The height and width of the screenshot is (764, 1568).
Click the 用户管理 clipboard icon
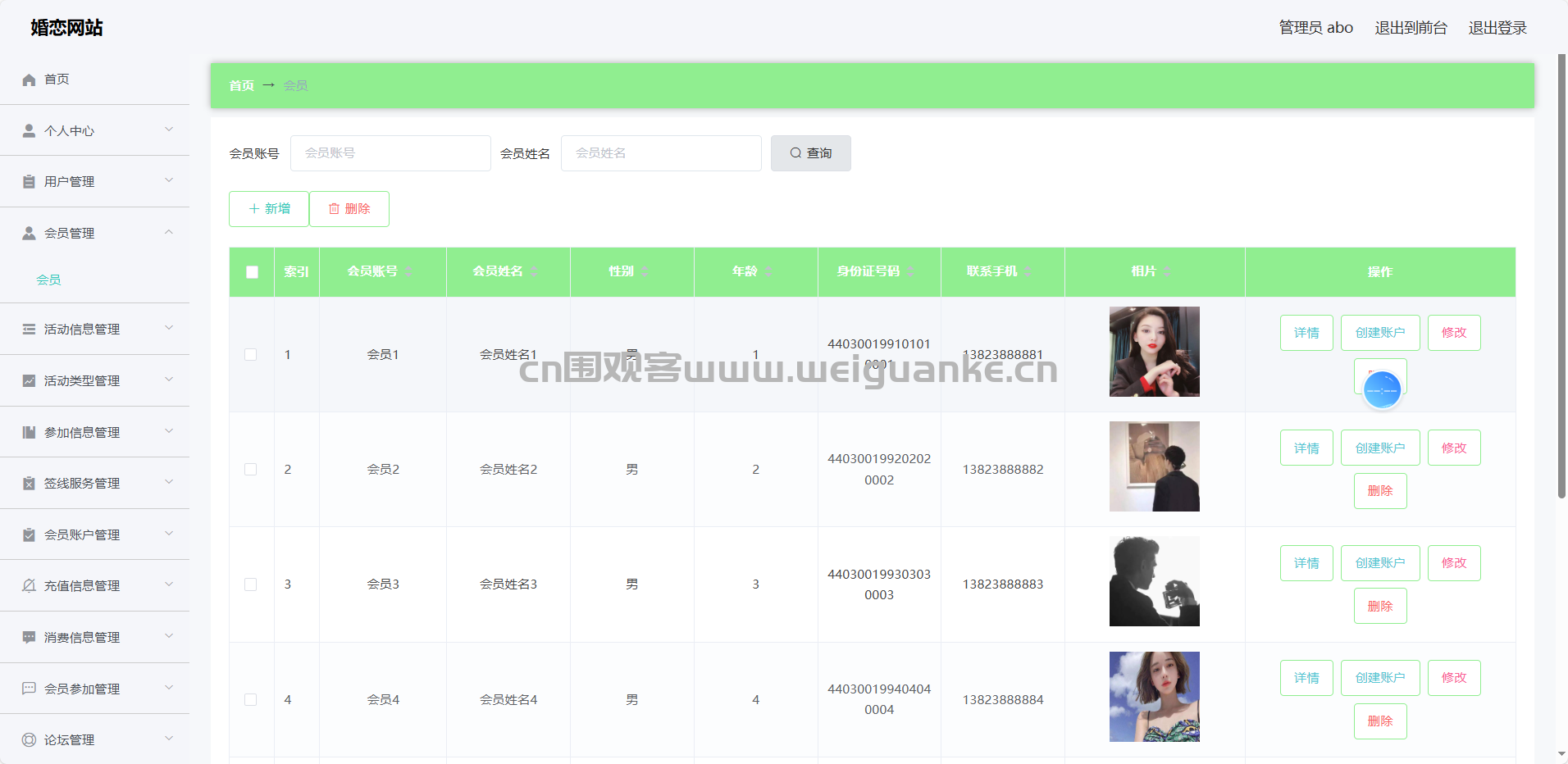tap(29, 182)
